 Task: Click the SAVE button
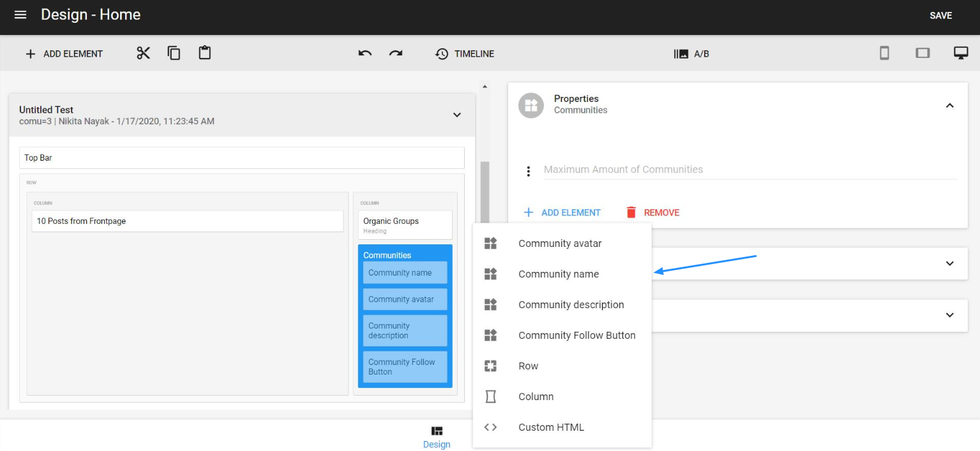pyautogui.click(x=940, y=16)
